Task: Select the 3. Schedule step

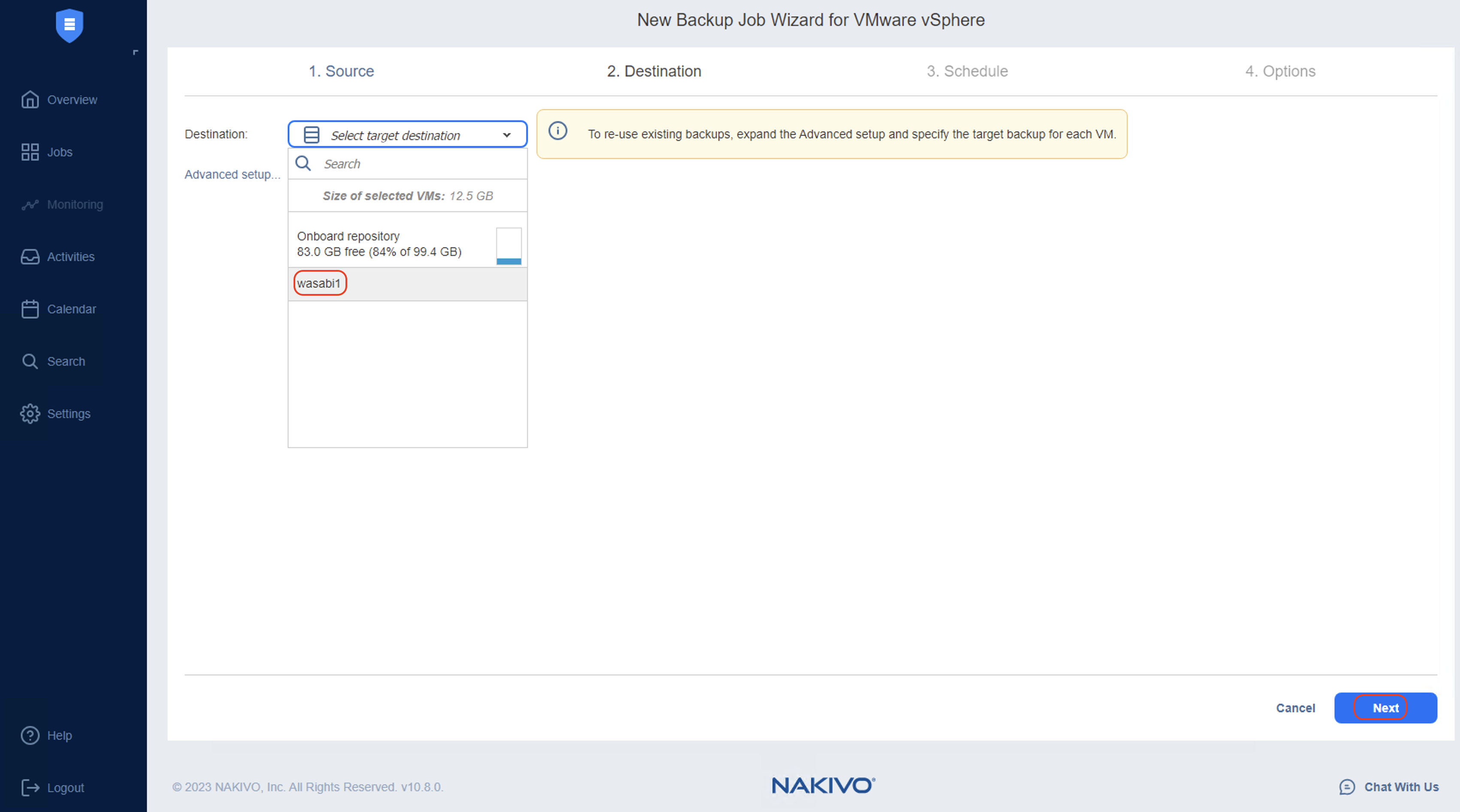Action: pos(967,71)
